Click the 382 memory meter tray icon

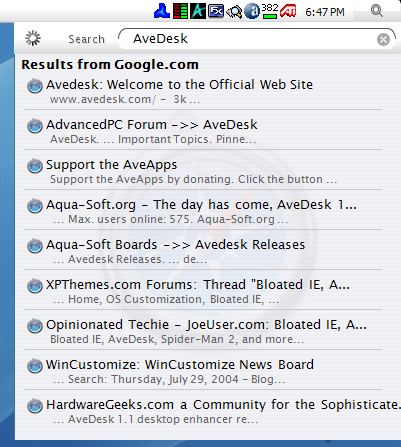(x=269, y=11)
